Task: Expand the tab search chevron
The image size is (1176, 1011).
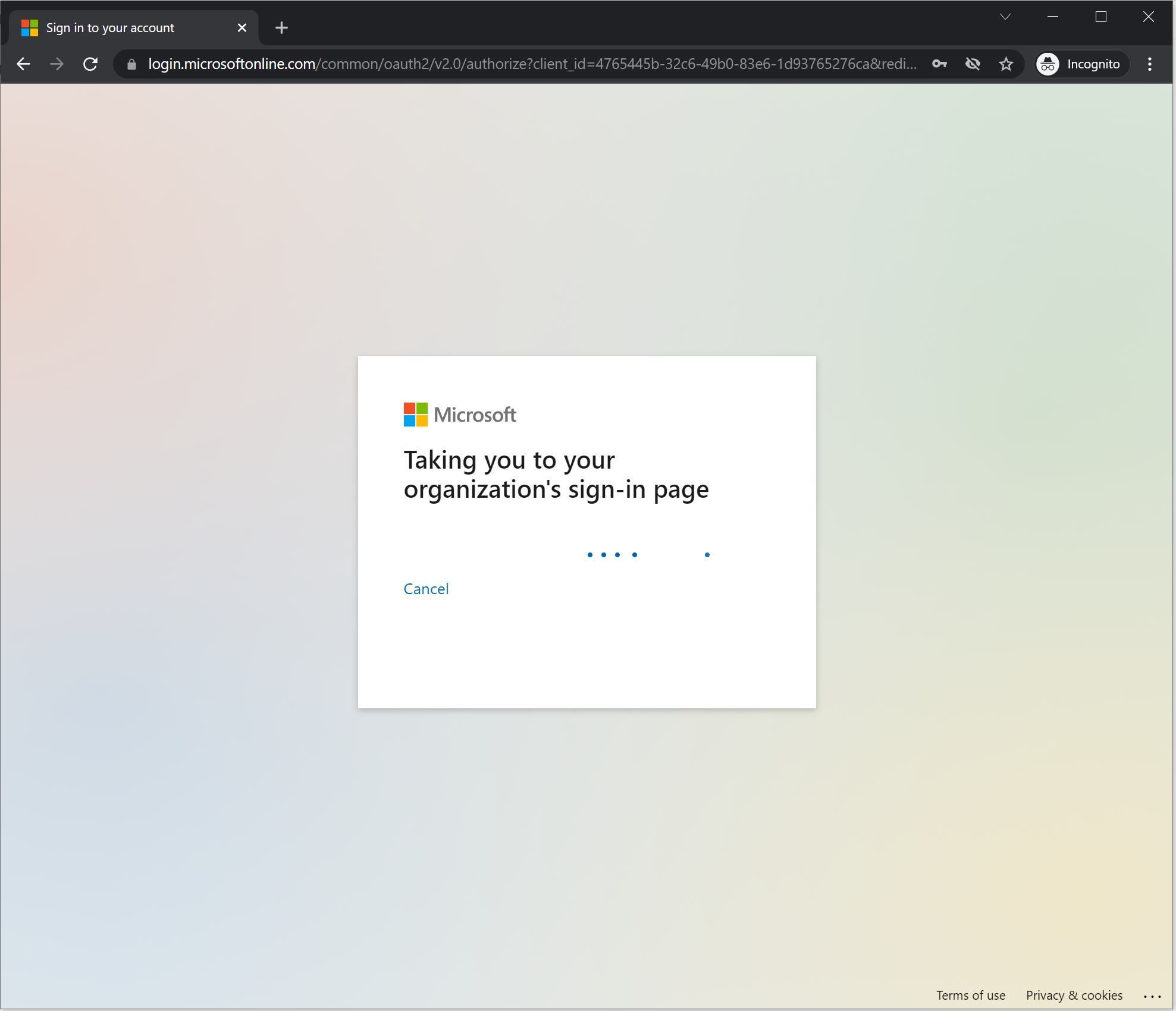Action: [1005, 17]
